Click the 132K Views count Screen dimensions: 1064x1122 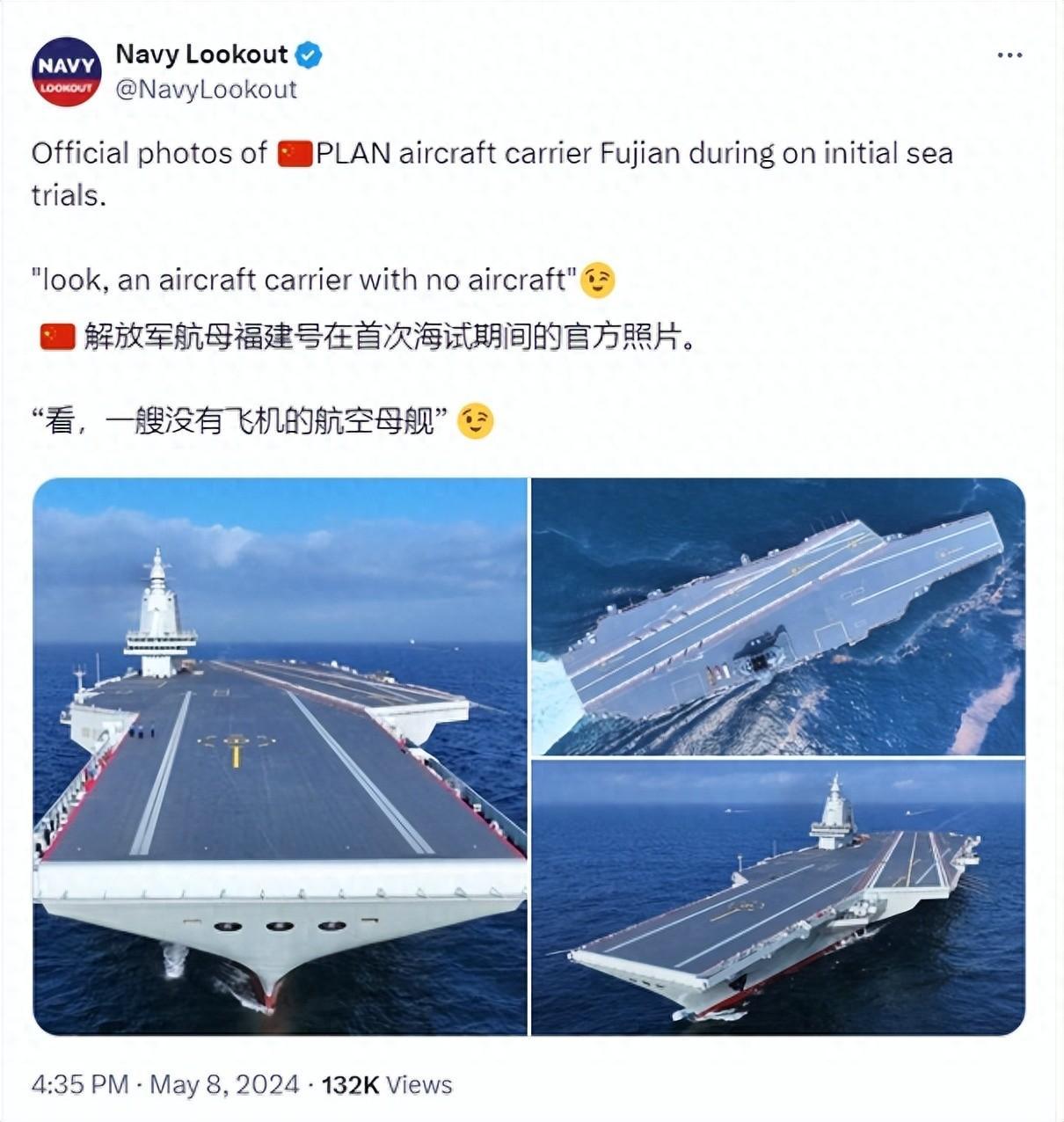[387, 1085]
